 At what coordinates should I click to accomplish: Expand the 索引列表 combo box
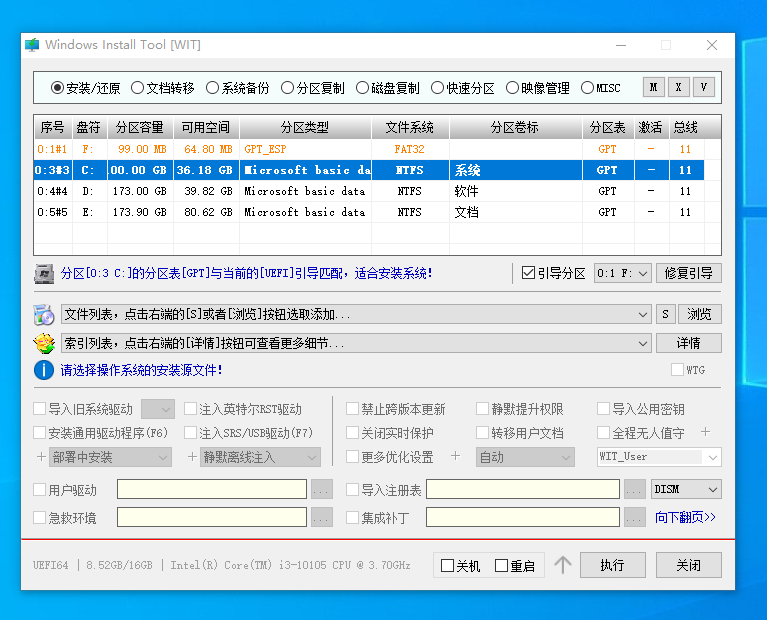click(x=643, y=344)
